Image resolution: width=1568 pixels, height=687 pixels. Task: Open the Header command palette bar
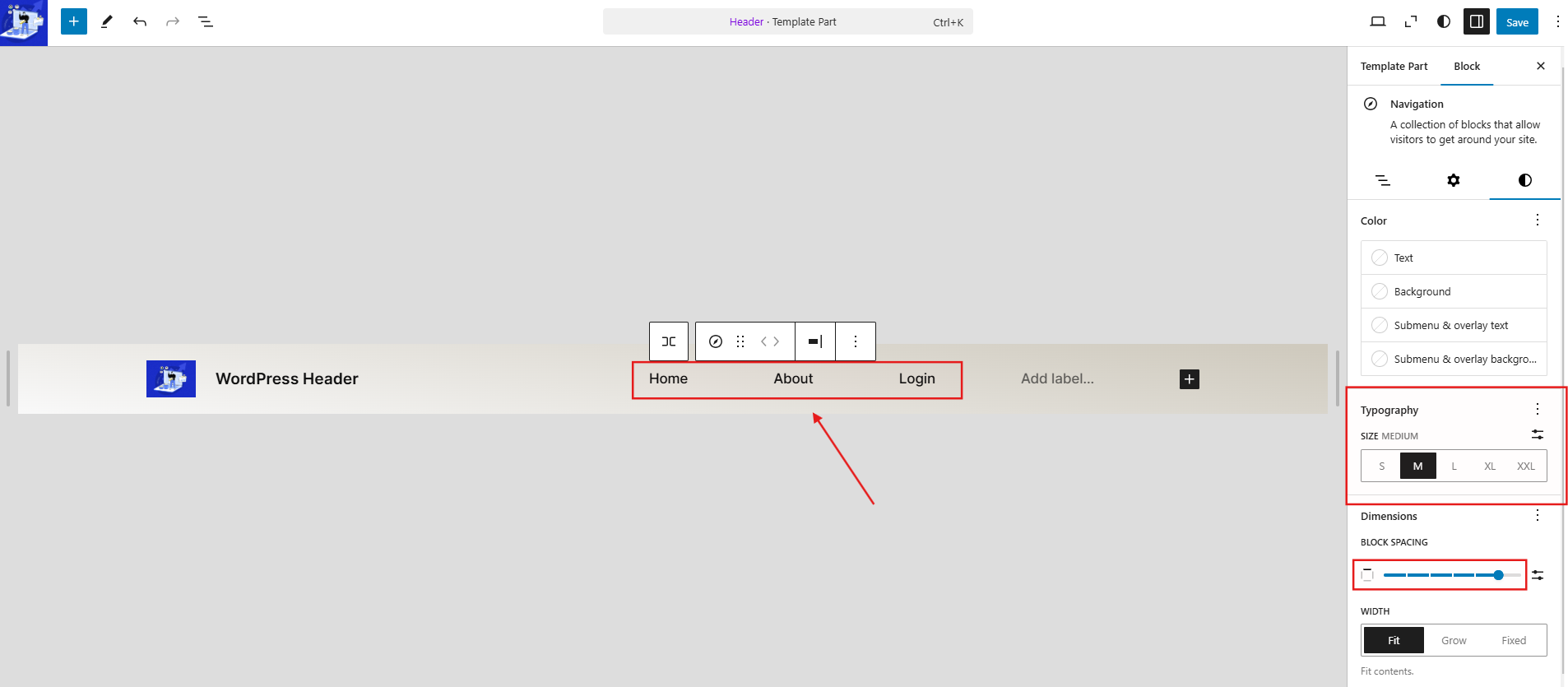tap(788, 22)
